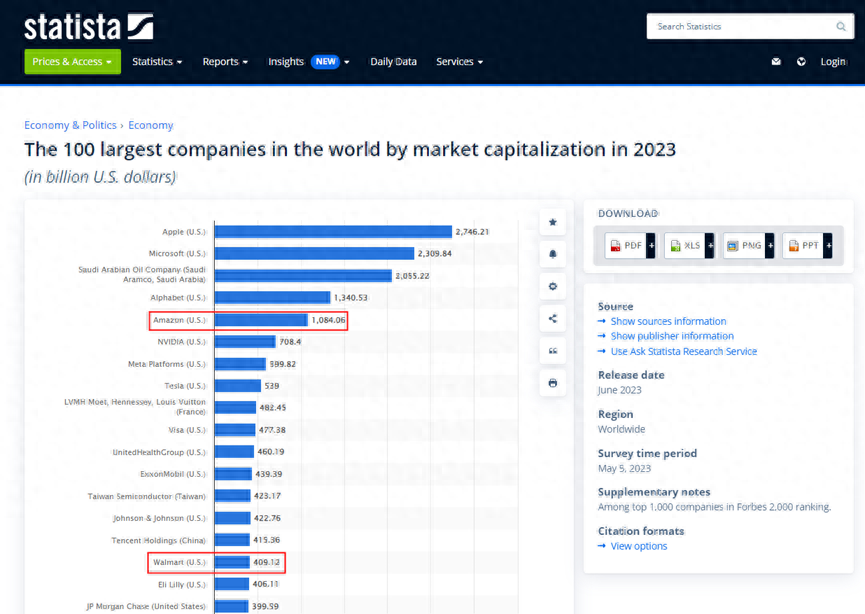Download the chart as PNG
Screen dimensions: 865x614
[748, 245]
